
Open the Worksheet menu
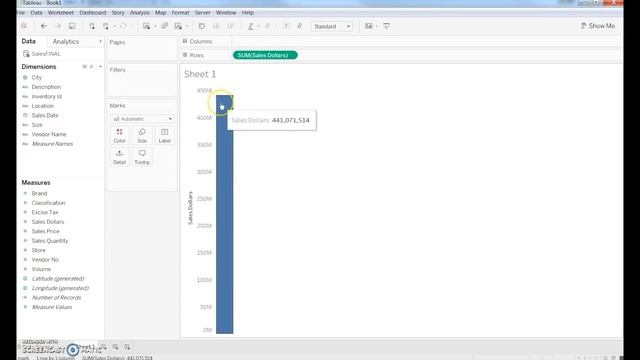[61, 13]
